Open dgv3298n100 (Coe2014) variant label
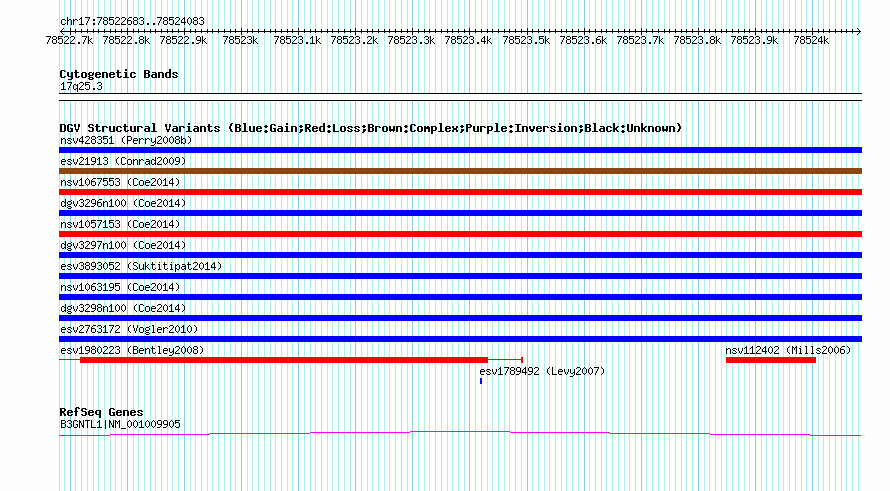890x491 pixels. point(123,308)
